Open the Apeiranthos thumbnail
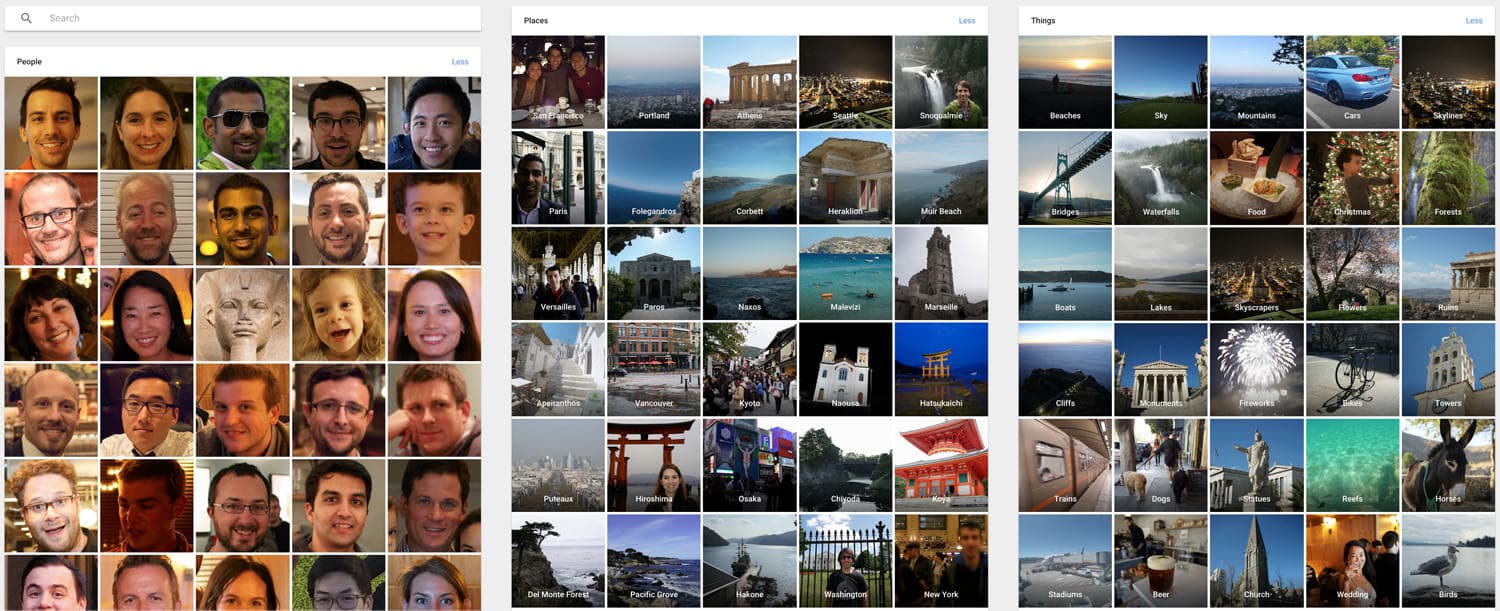This screenshot has height=611, width=1500. pyautogui.click(x=558, y=369)
